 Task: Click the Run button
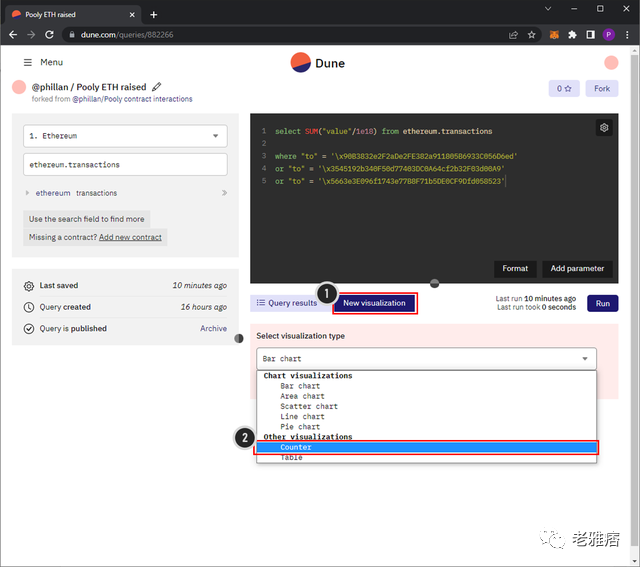(x=602, y=303)
